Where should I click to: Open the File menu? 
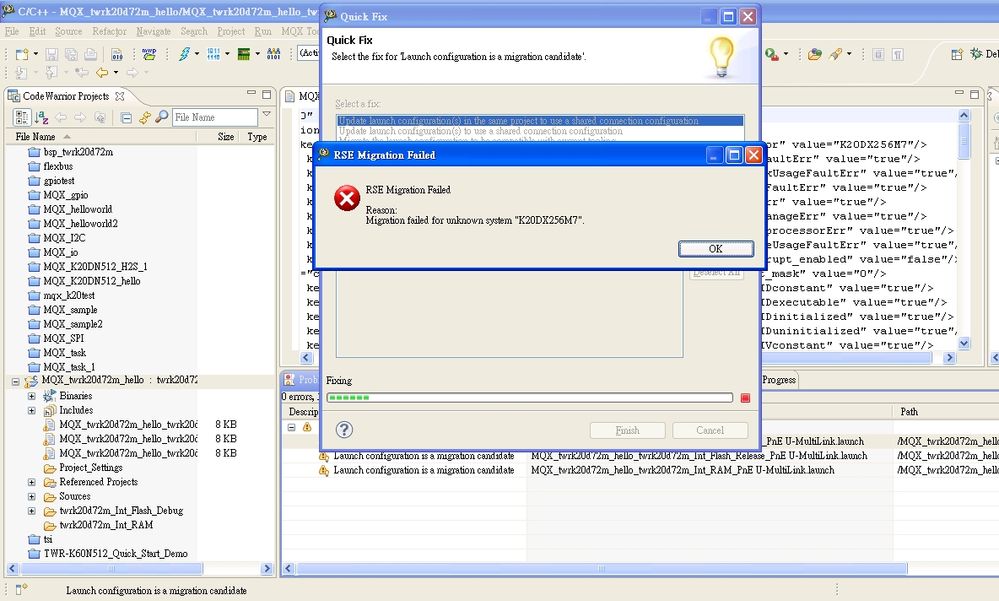tap(11, 31)
